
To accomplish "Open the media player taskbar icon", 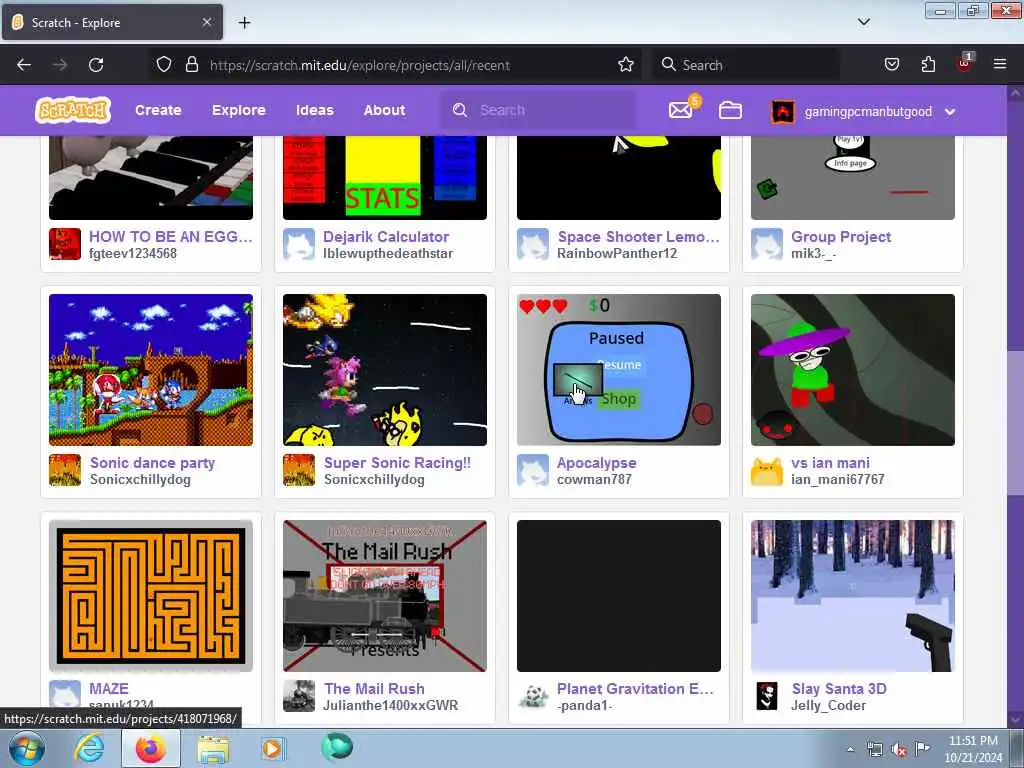I will pyautogui.click(x=272, y=748).
